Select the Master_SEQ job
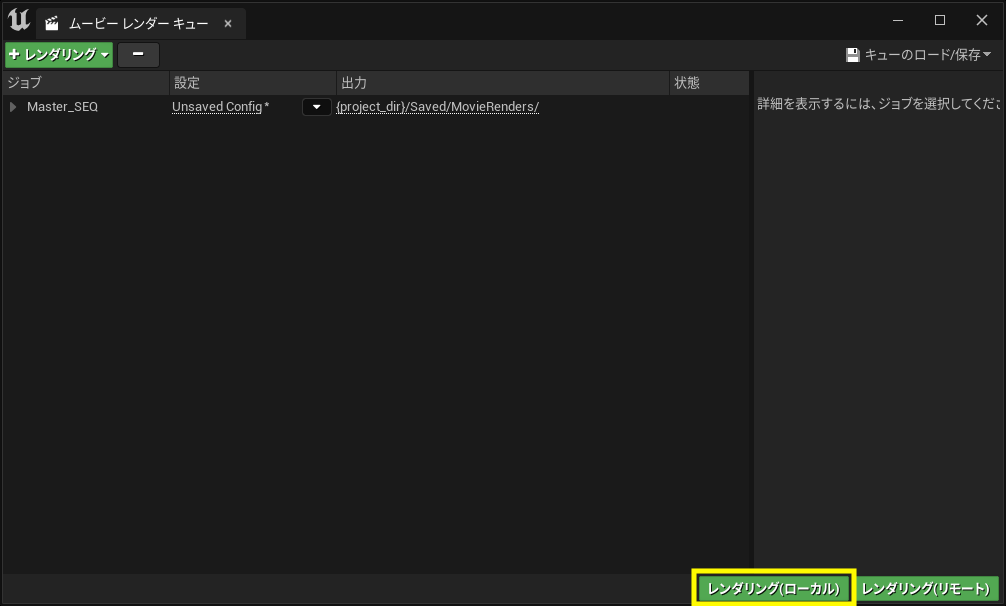Image resolution: width=1006 pixels, height=606 pixels. coord(62,106)
